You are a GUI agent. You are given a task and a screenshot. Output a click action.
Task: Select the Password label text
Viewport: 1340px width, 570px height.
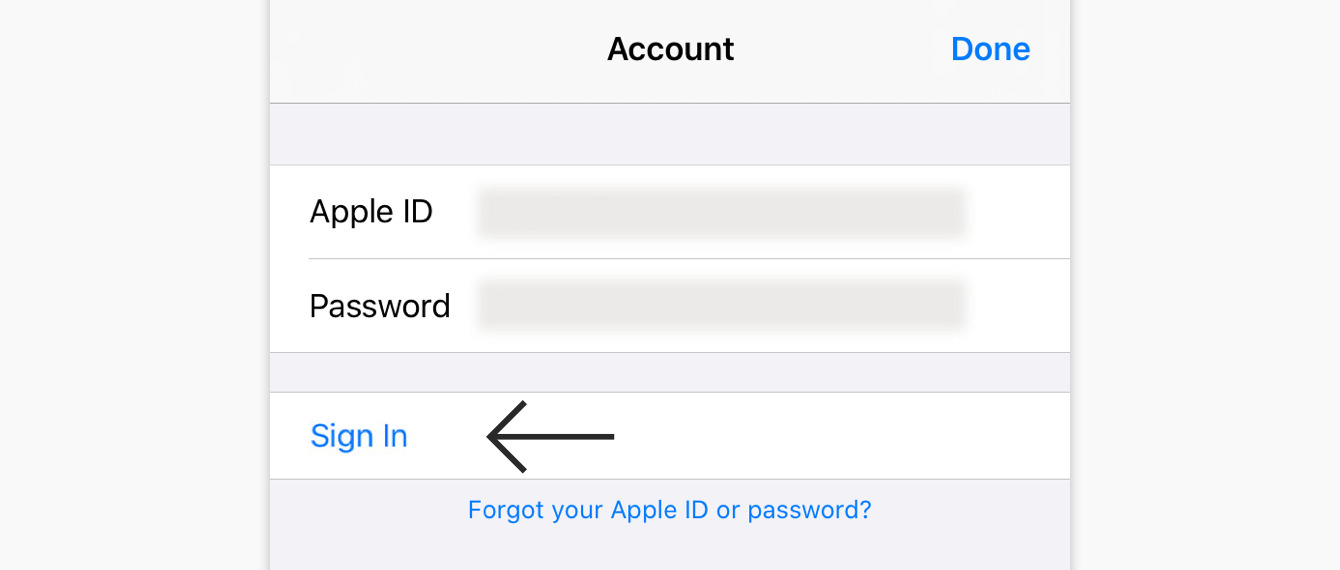(x=380, y=306)
